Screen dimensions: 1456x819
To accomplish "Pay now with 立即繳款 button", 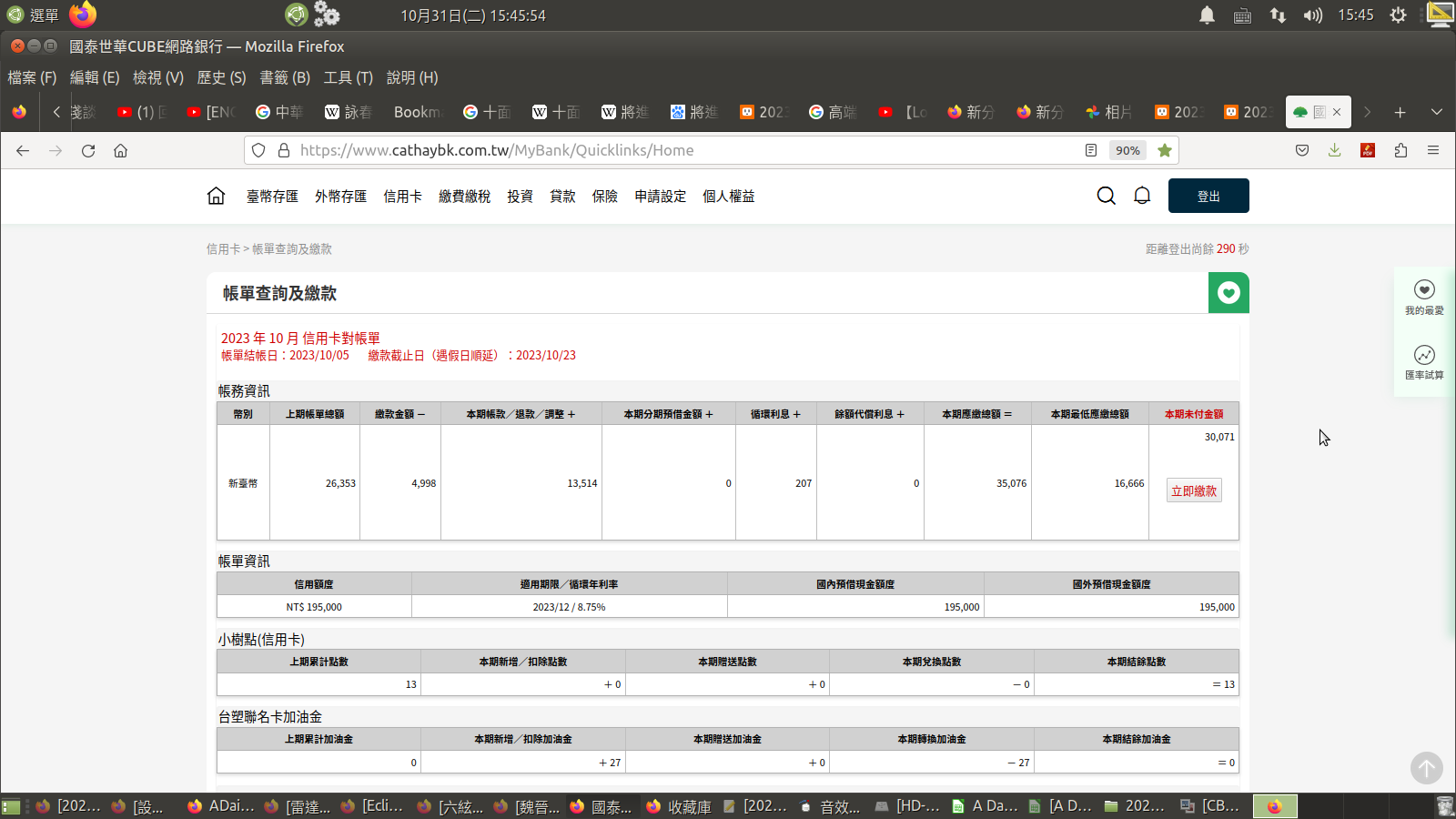I will click(1194, 490).
